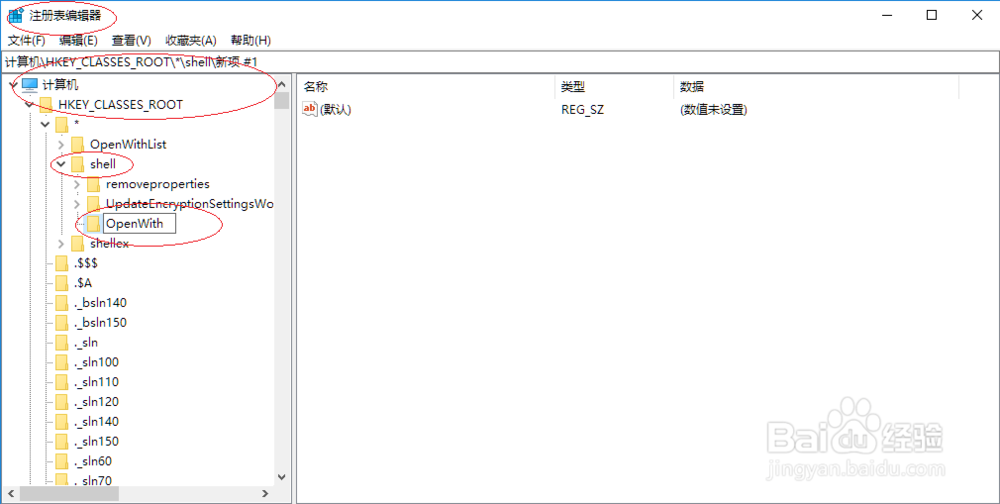This screenshot has width=1000, height=504.
Task: Click the ._sln110 folder icon
Action: pyautogui.click(x=62, y=382)
